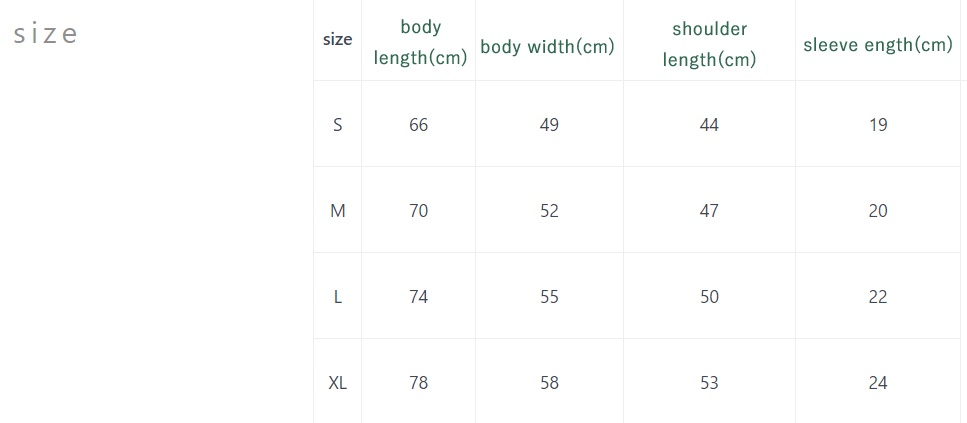Select body width value 55 for L
The height and width of the screenshot is (423, 967).
549,297
